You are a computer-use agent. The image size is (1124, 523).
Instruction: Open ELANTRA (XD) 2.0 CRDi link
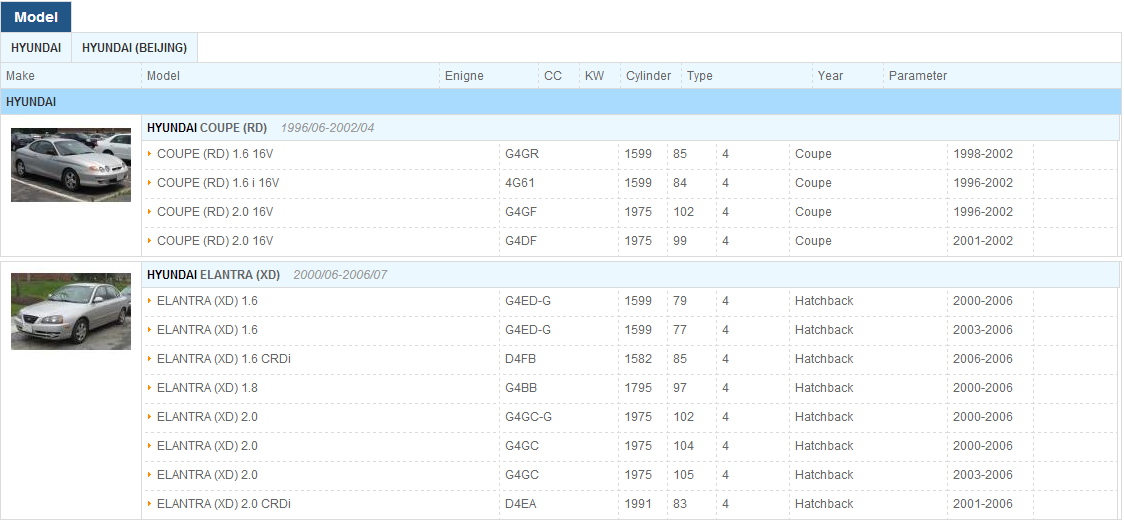[x=224, y=504]
